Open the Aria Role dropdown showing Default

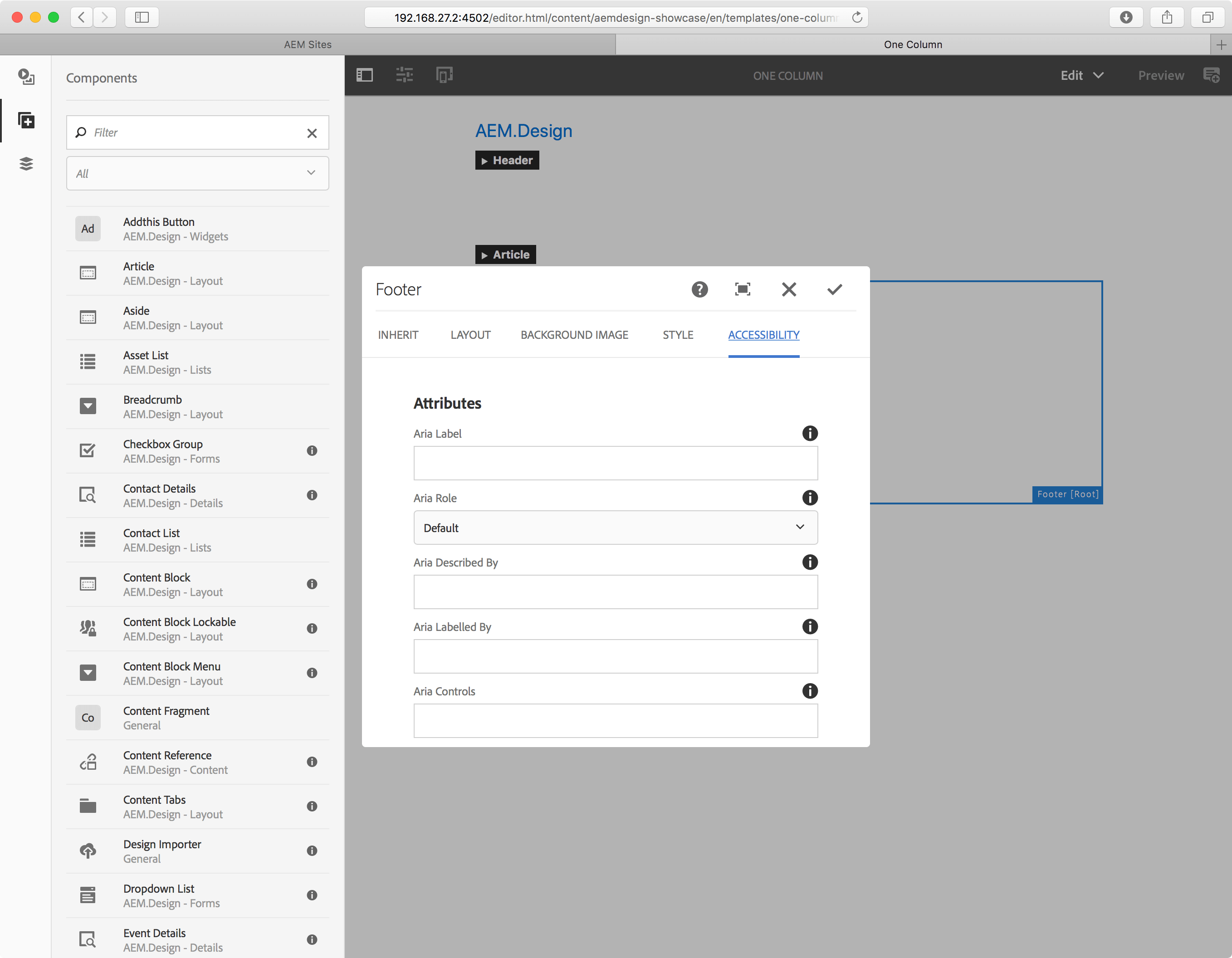pos(616,528)
